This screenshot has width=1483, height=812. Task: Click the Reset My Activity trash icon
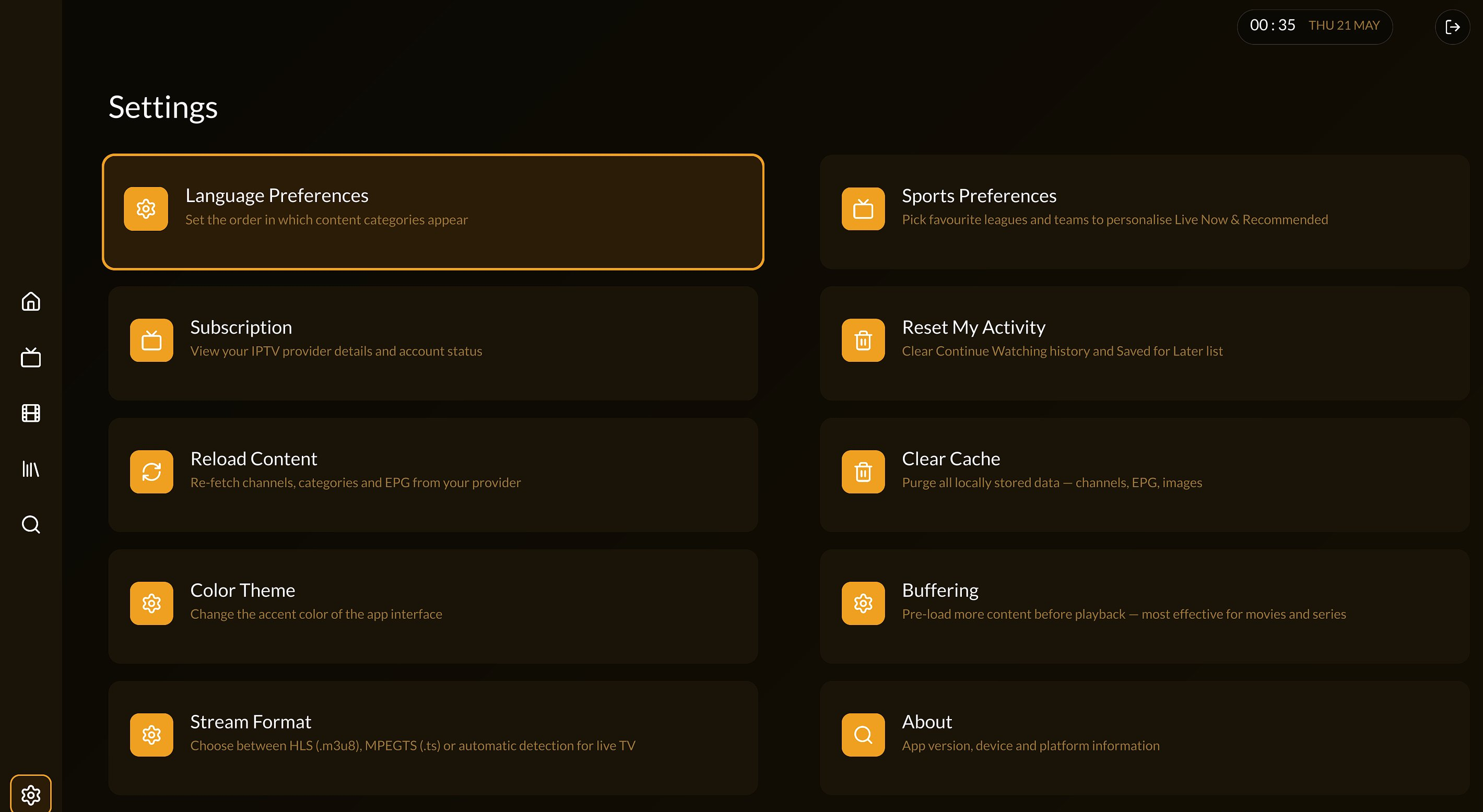tap(863, 340)
